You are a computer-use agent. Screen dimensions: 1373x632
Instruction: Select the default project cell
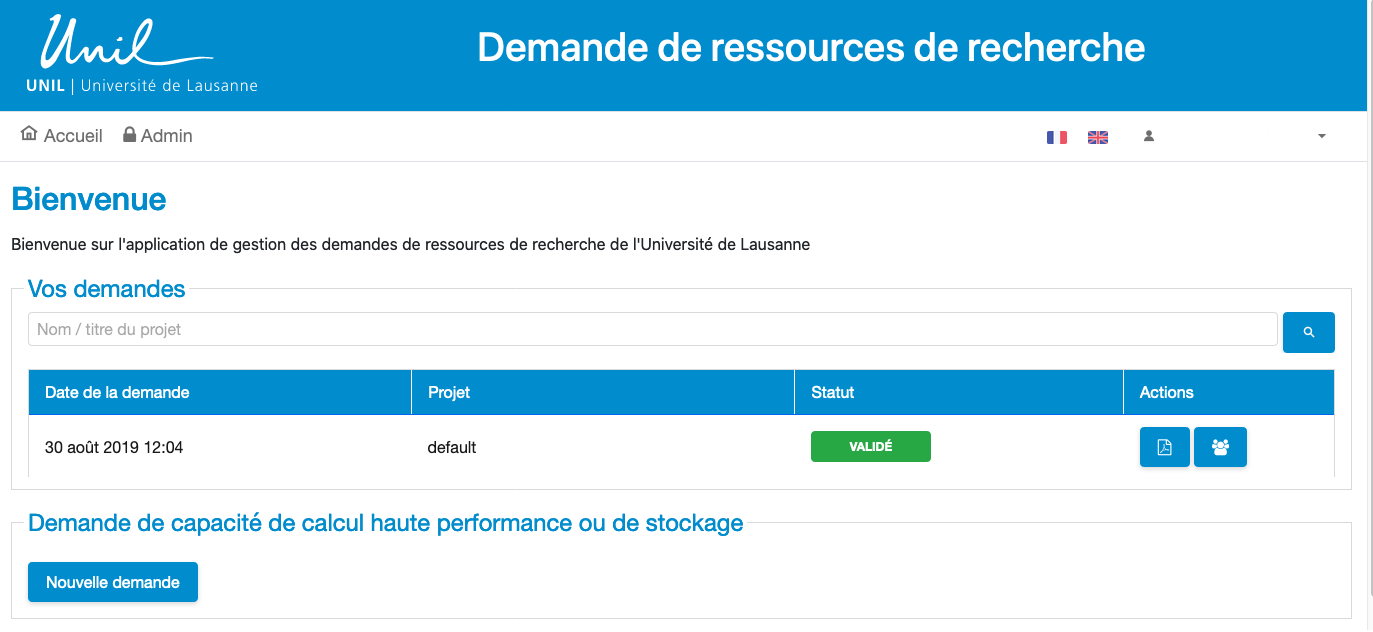(x=452, y=447)
